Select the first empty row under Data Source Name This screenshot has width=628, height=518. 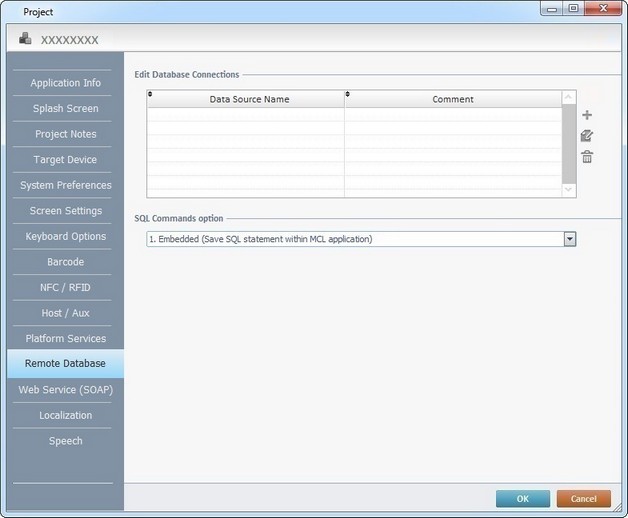[x=246, y=115]
